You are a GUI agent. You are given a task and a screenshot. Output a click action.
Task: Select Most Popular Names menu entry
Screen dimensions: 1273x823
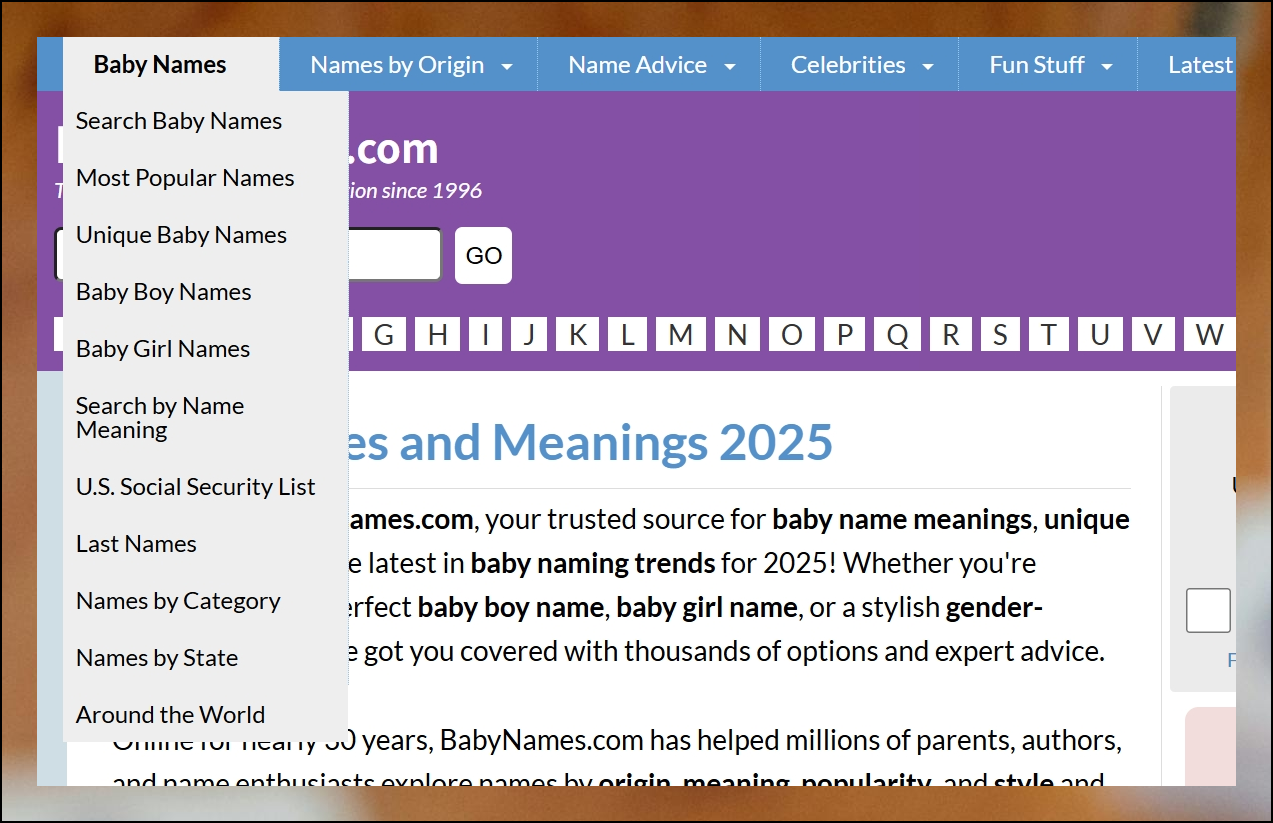205,178
